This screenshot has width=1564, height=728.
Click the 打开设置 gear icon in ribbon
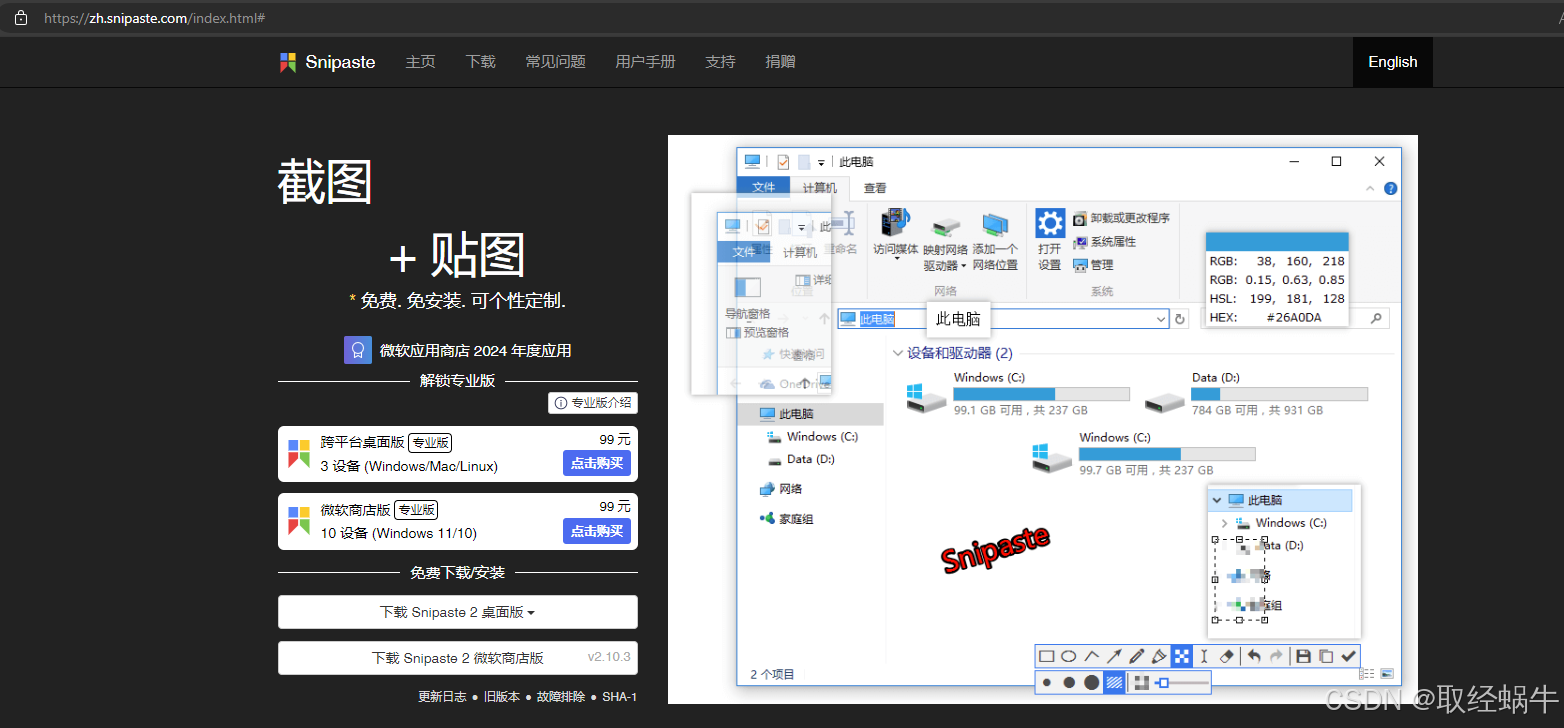tap(1050, 223)
